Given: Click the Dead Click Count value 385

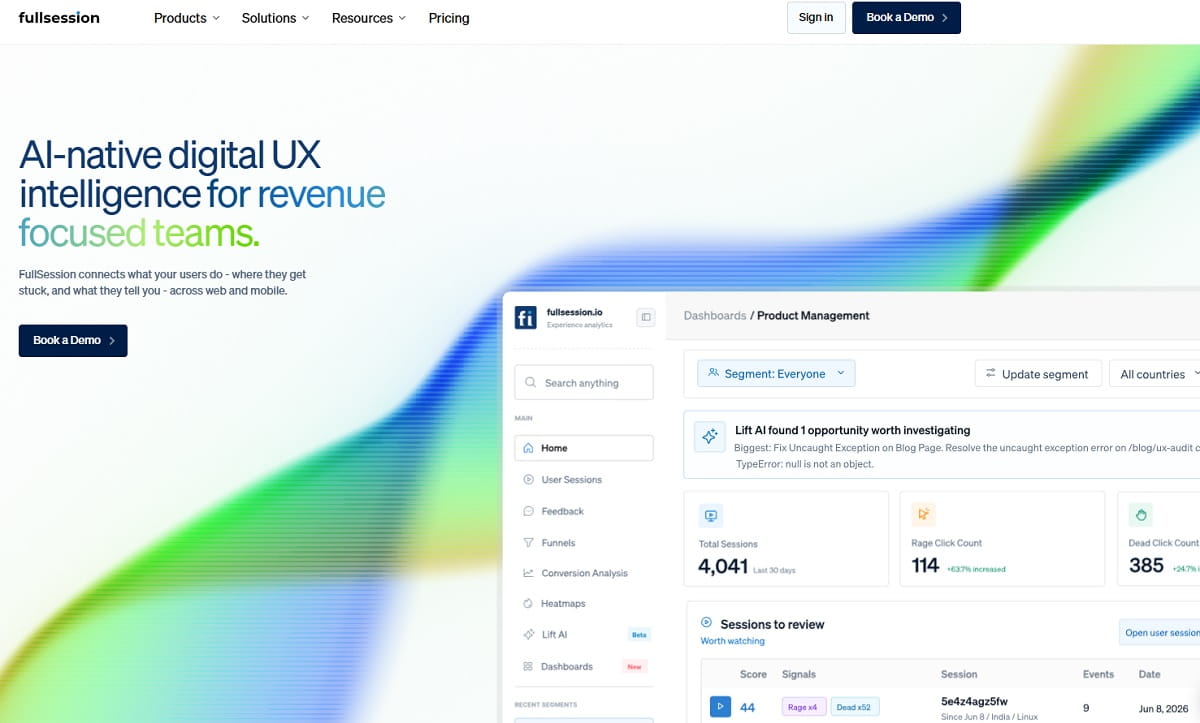Looking at the screenshot, I should [x=1146, y=566].
